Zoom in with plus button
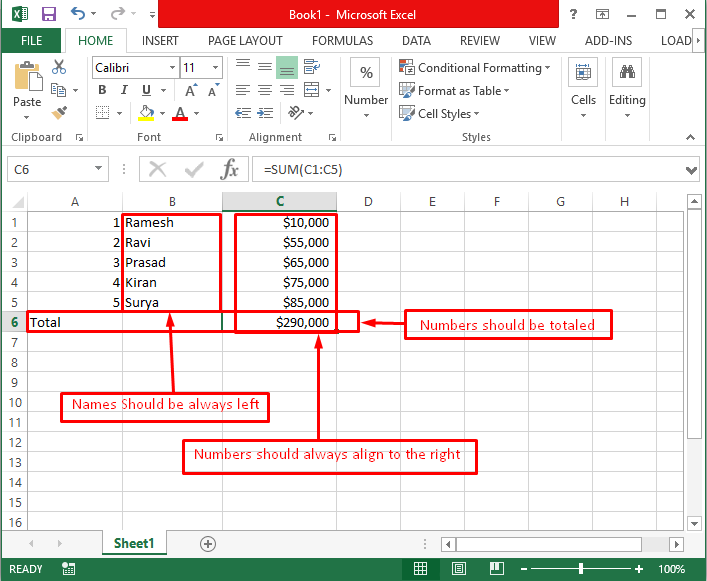 [x=638, y=569]
